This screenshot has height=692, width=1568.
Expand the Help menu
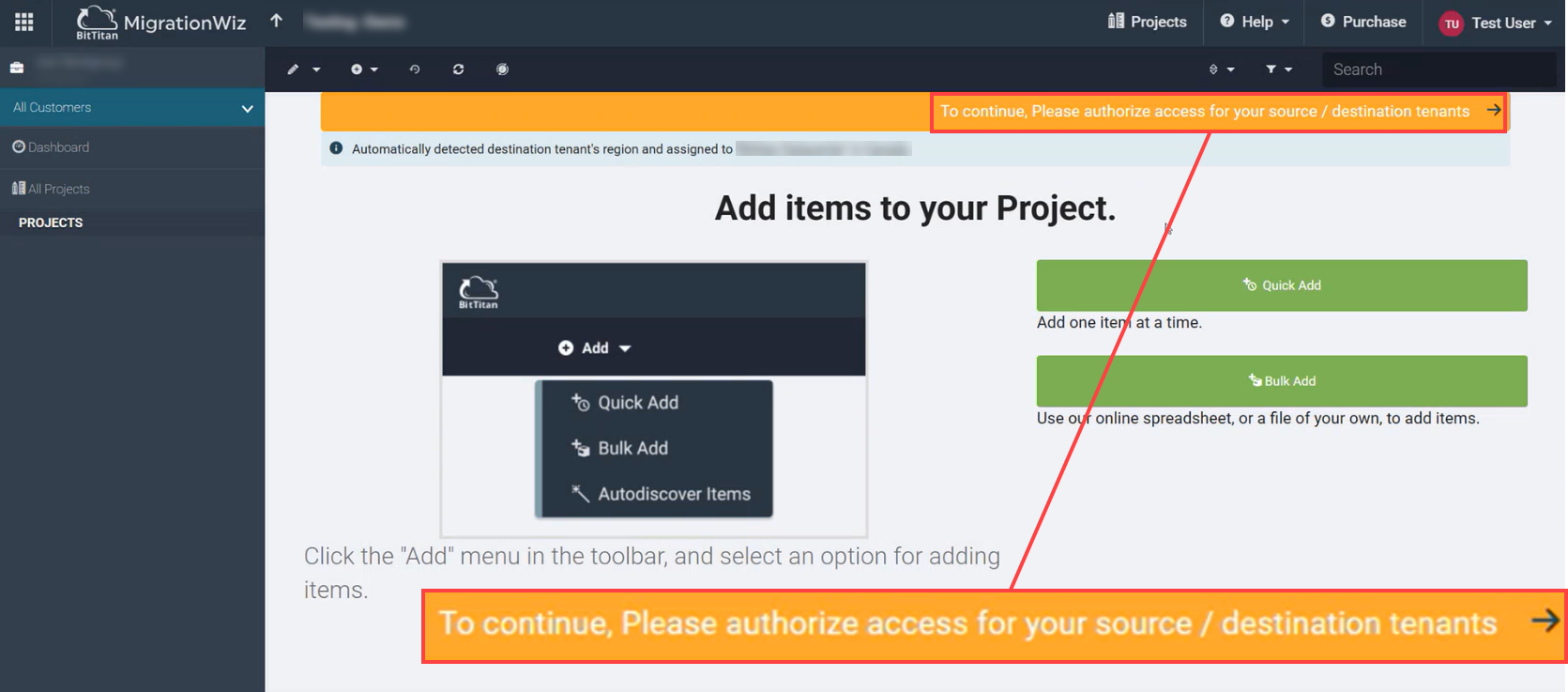pos(1255,22)
